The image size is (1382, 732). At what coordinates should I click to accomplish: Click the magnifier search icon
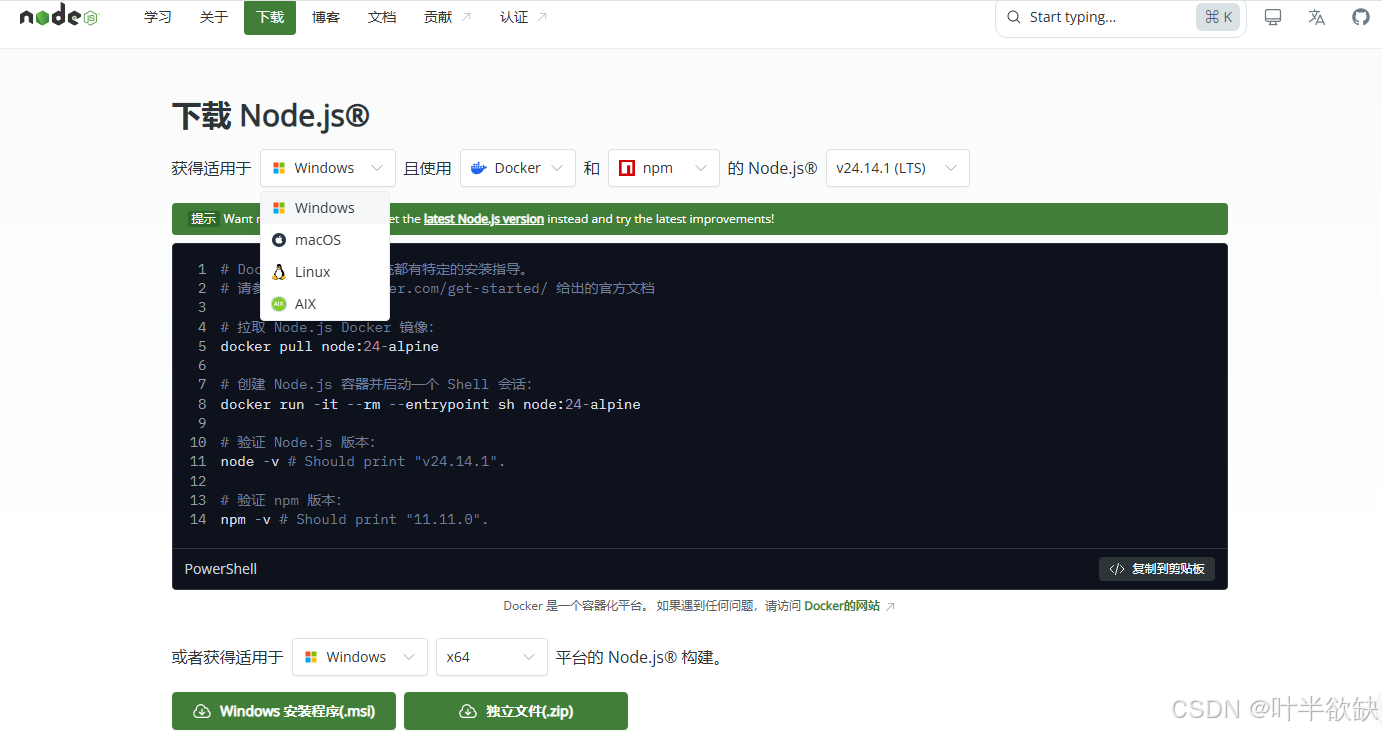(x=1014, y=17)
